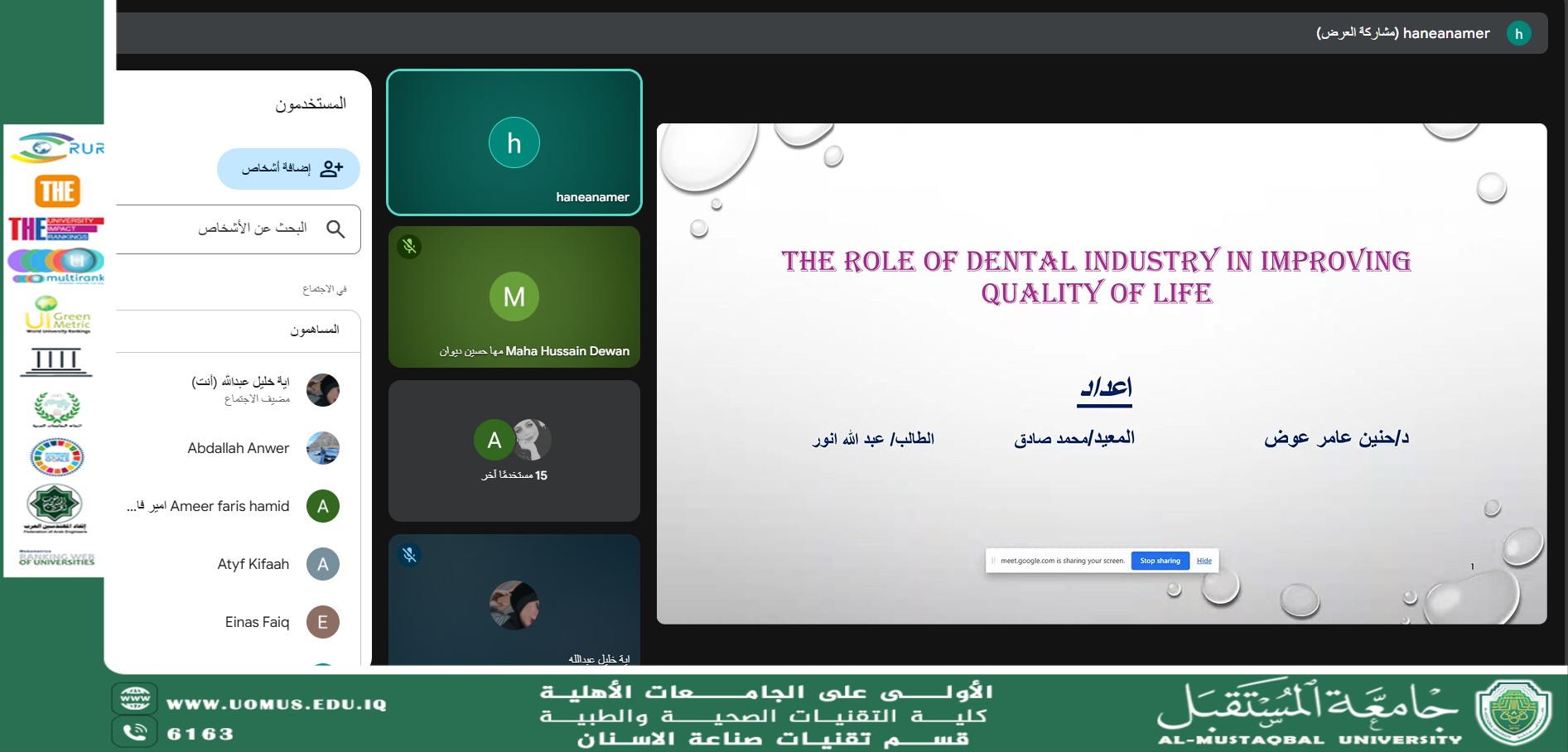Click Atyf Kifaah avatar in list
The width and height of the screenshot is (1568, 752).
click(322, 564)
